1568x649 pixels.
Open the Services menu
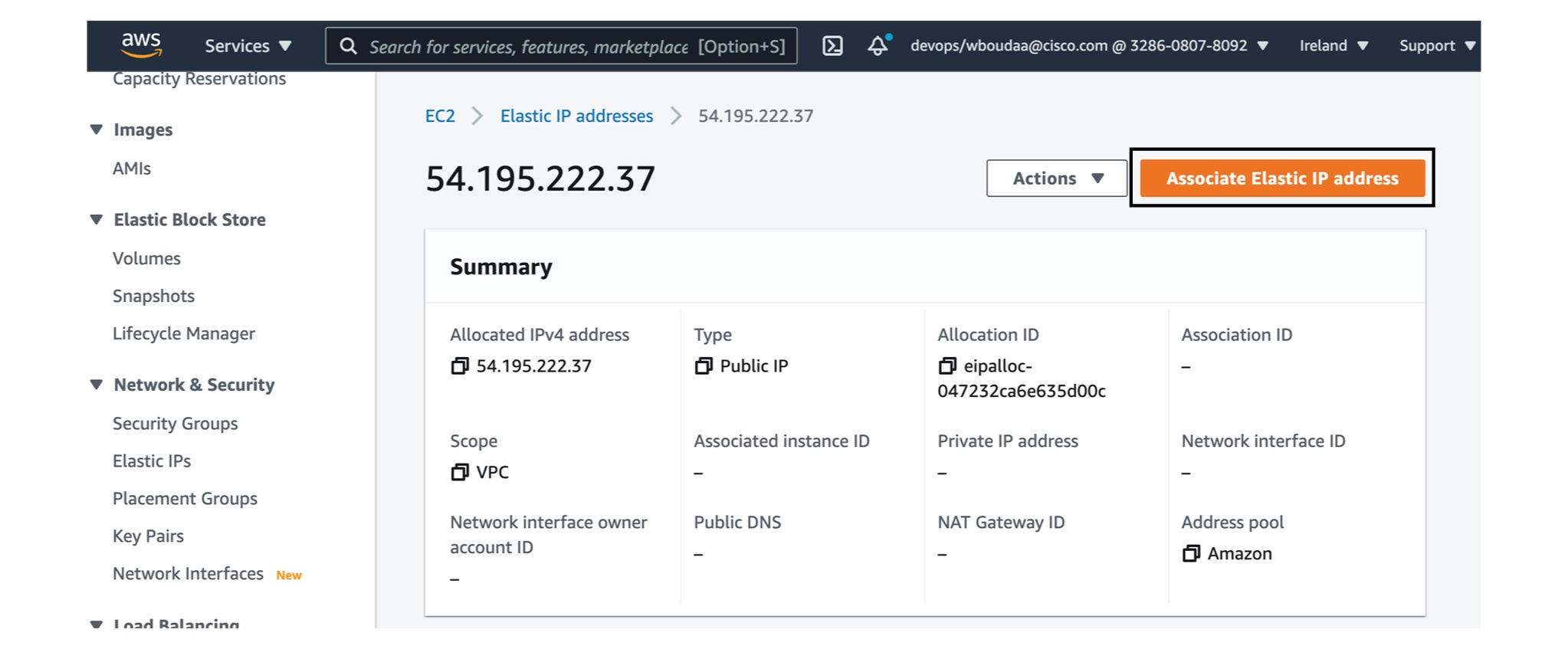[248, 46]
